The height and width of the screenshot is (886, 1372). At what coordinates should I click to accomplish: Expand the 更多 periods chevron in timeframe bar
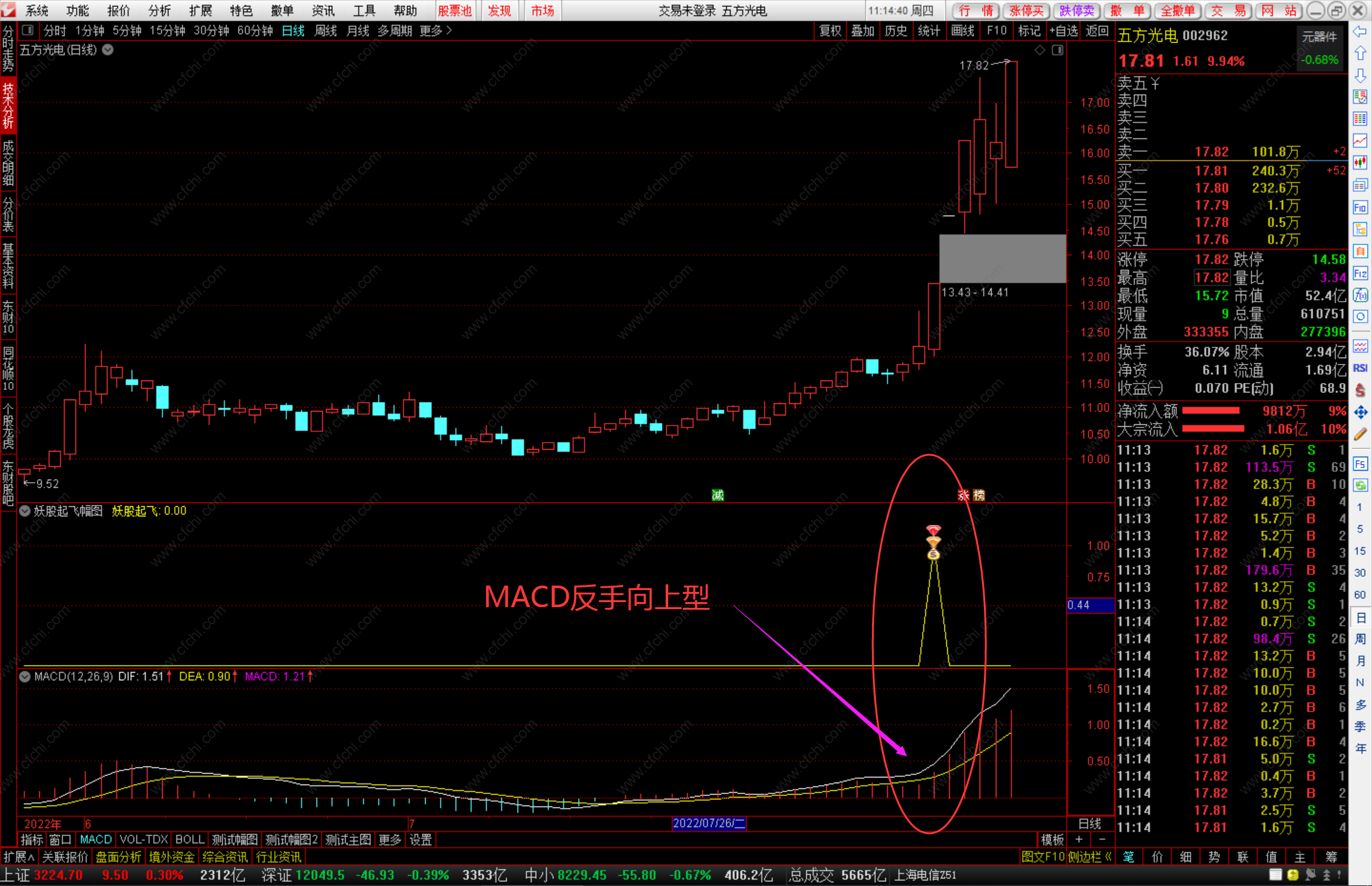point(449,30)
